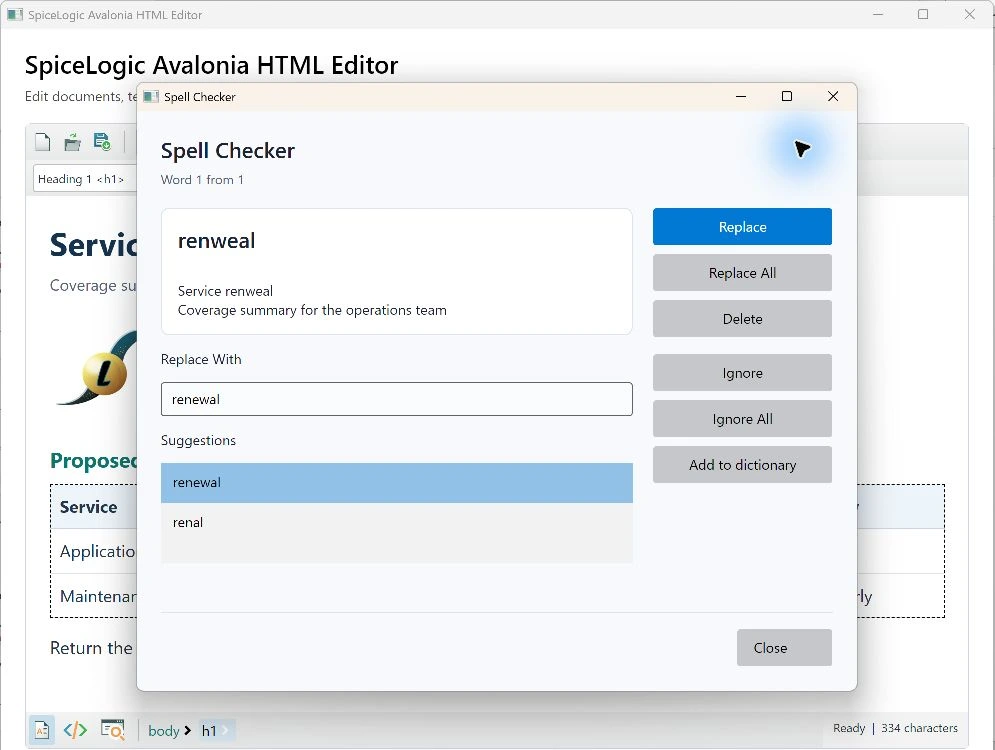Viewport: 995px width, 750px height.
Task: Click the blue Replace button
Action: [x=742, y=227]
